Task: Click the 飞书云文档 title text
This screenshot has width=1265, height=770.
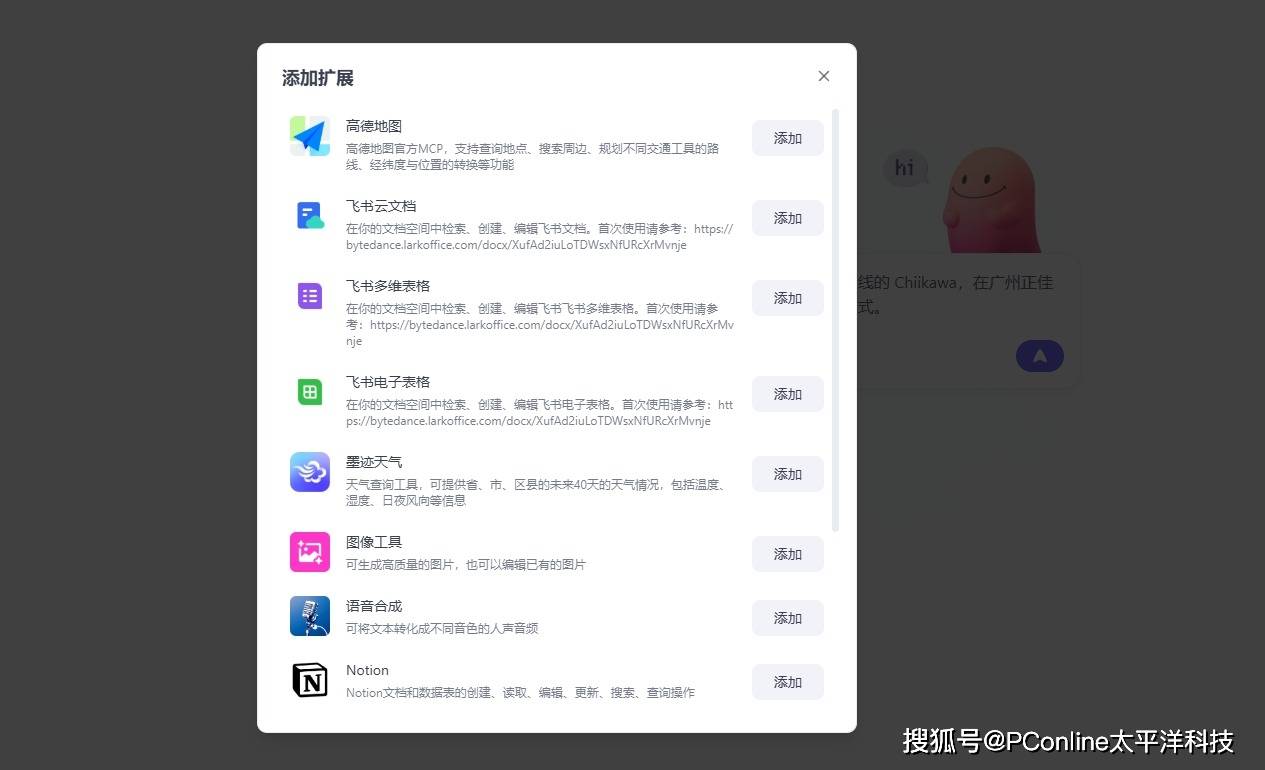Action: (x=381, y=206)
